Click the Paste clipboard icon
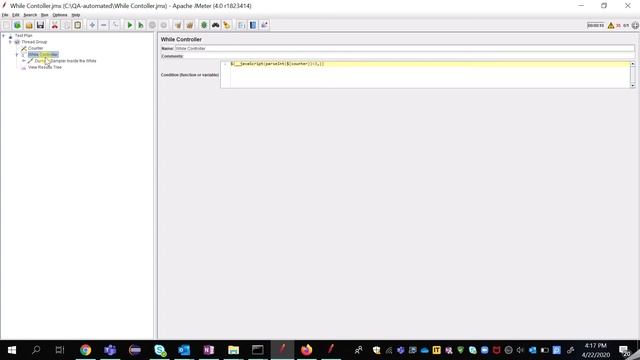640x360 pixels. tap(78, 25)
